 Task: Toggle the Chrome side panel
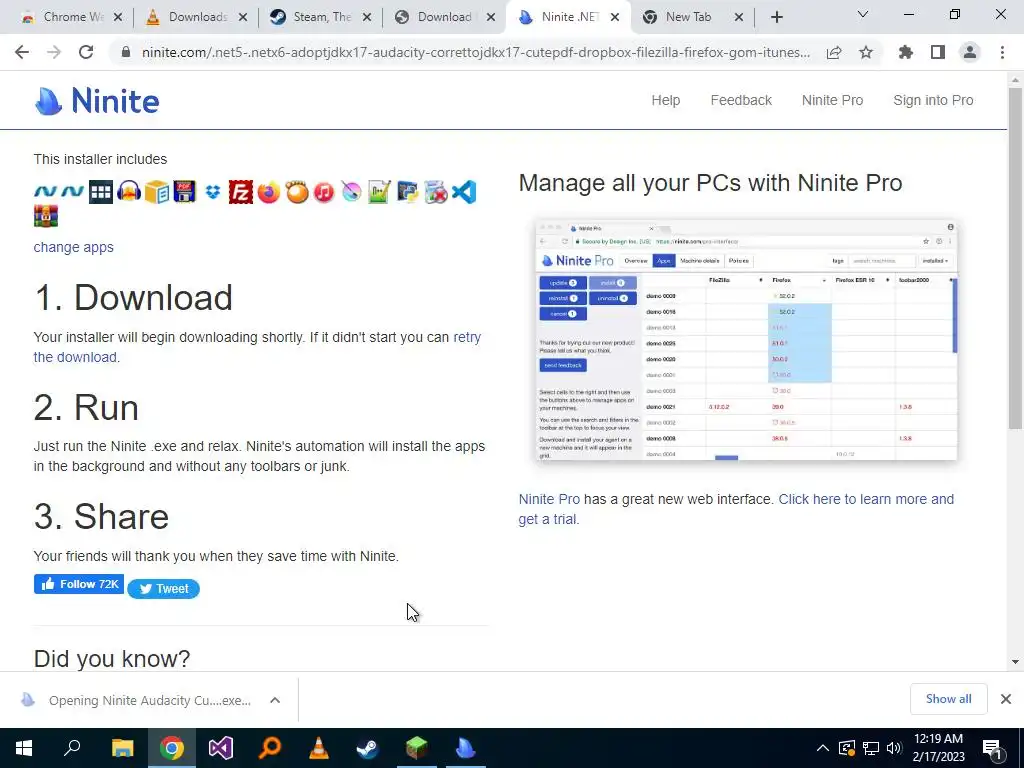pos(938,52)
